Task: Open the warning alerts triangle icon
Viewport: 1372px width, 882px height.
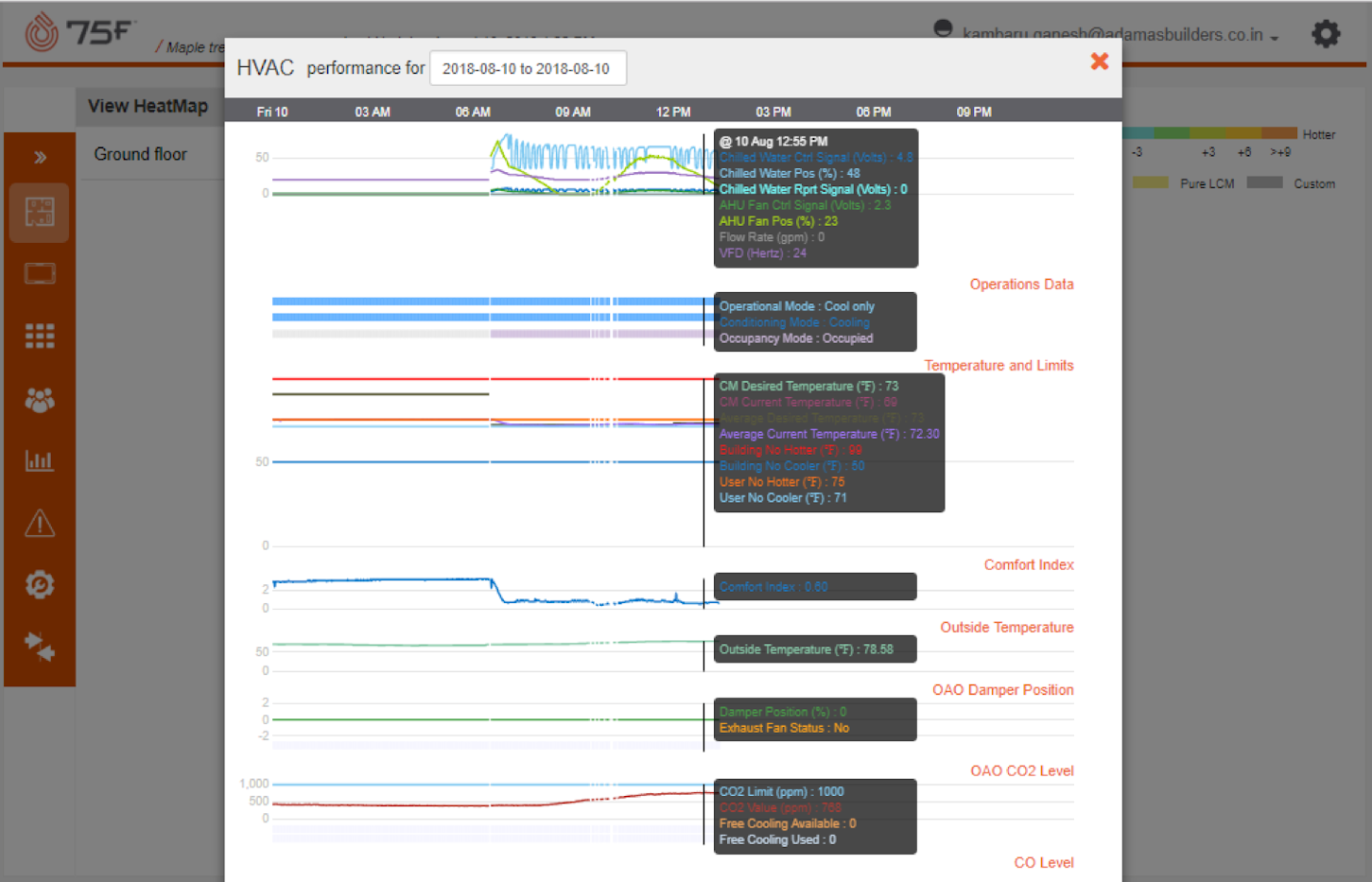Action: pyautogui.click(x=40, y=523)
